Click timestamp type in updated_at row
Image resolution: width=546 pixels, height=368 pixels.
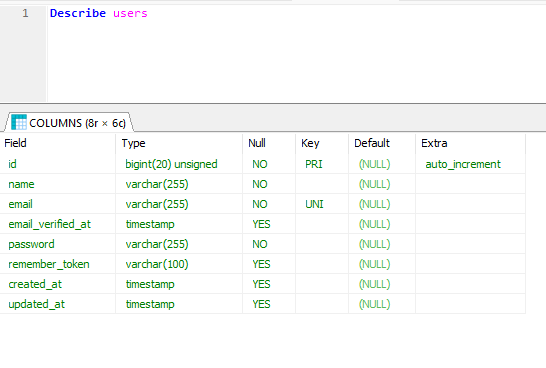179,304
